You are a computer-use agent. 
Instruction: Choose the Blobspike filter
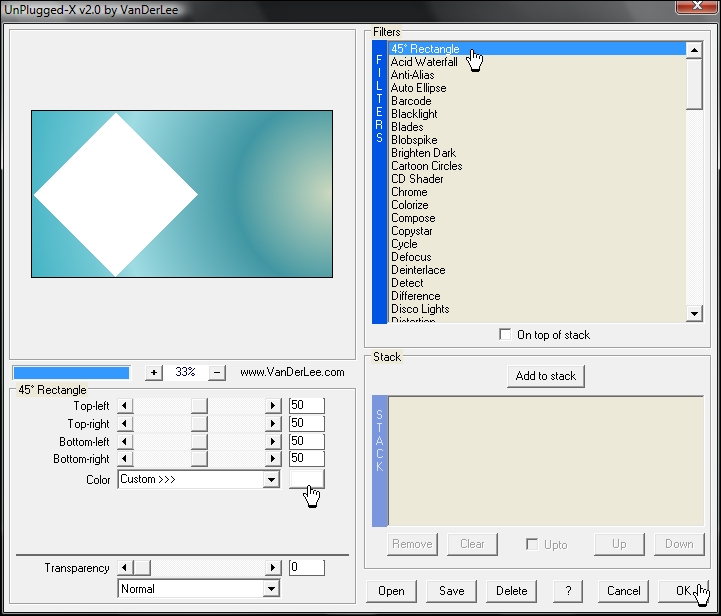[537, 140]
